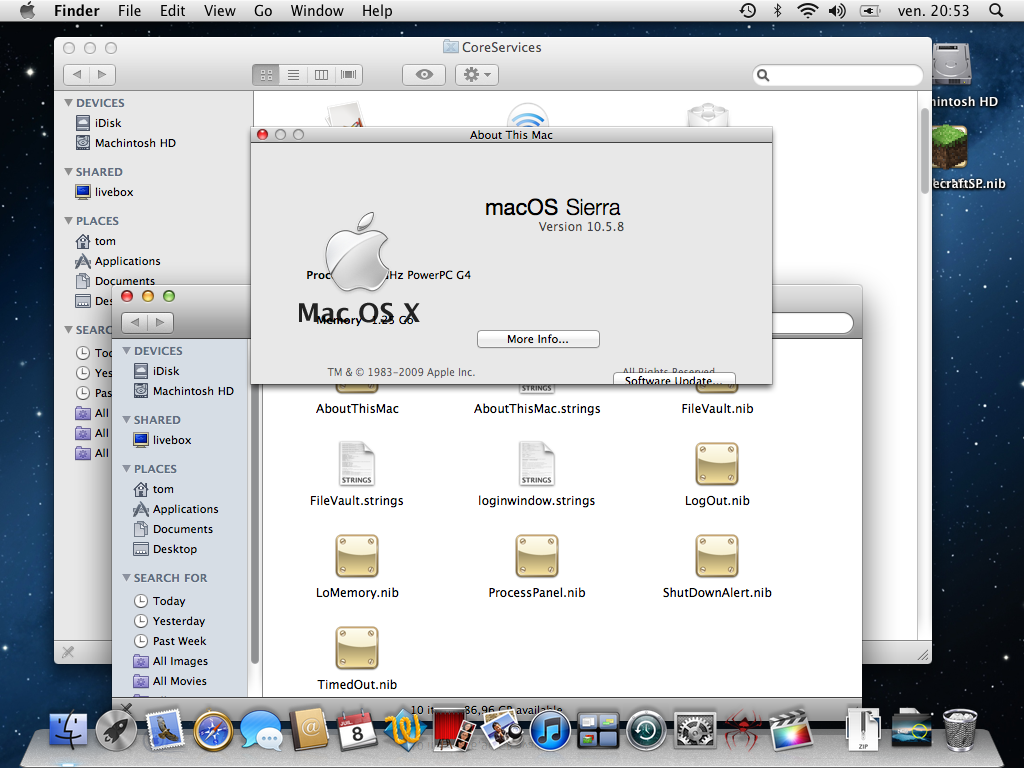This screenshot has width=1024, height=768.
Task: Open Time Machine in the Dock
Action: tap(646, 731)
